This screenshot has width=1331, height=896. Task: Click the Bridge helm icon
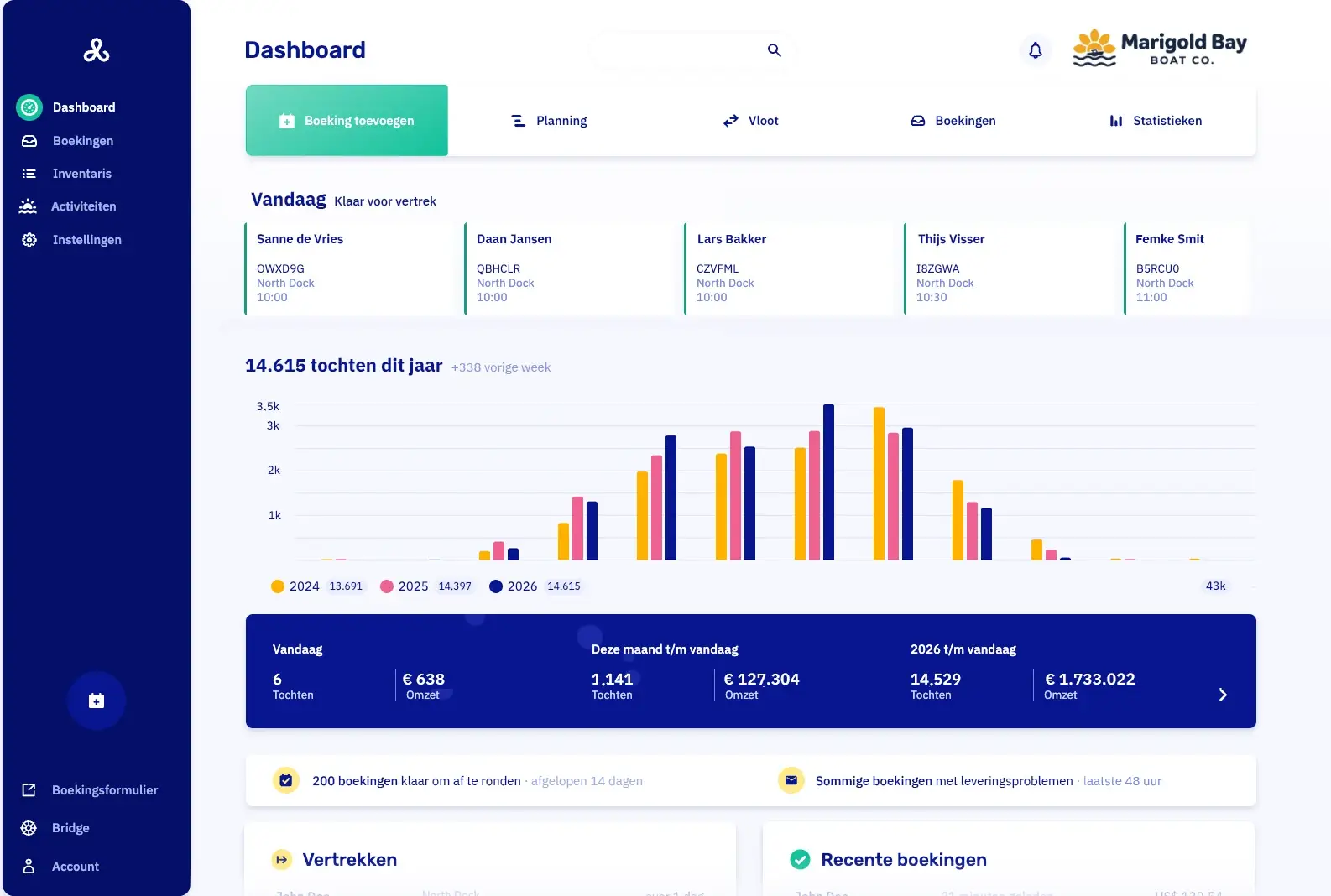29,828
